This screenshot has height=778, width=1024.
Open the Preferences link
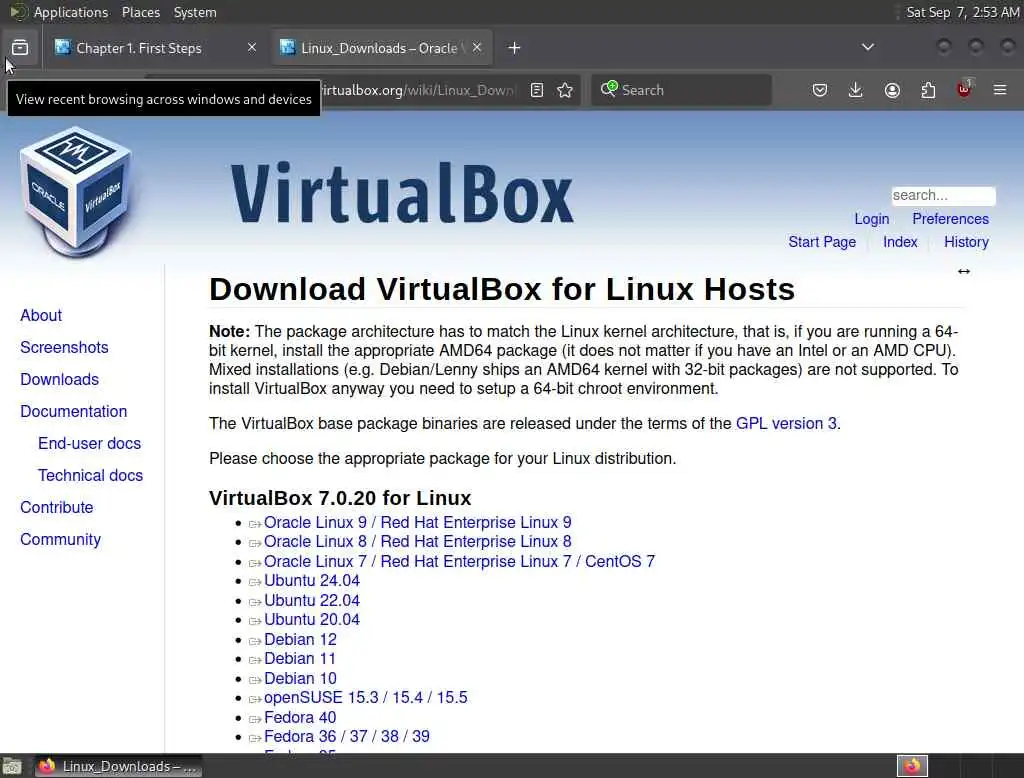[950, 219]
